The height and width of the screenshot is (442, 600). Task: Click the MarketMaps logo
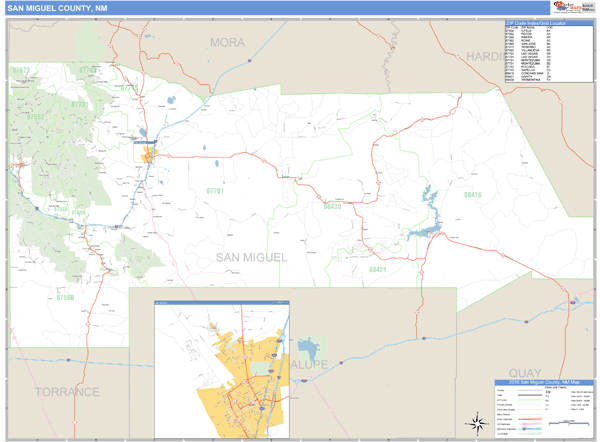point(569,8)
